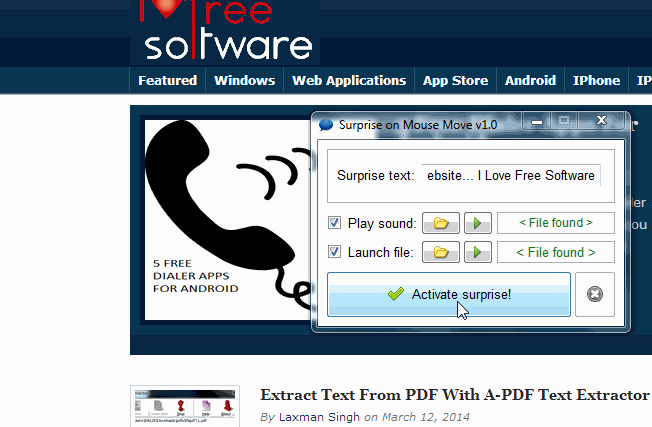Click the Activate surprise! button
This screenshot has width=652, height=427.
449,295
